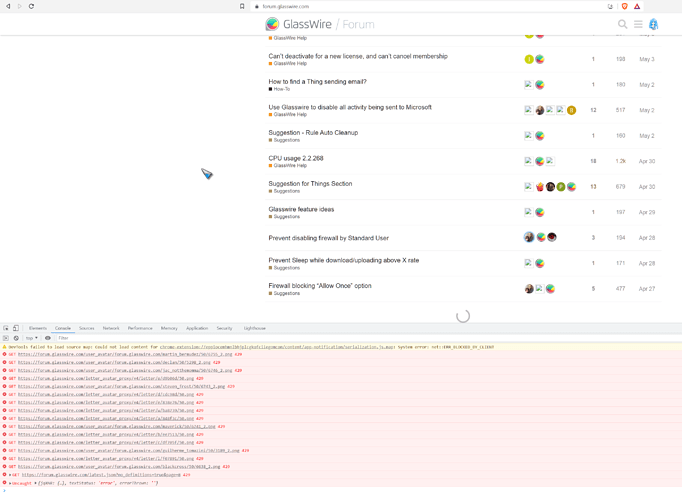
Task: Click the 'Apr 27' activity date
Action: (x=647, y=289)
